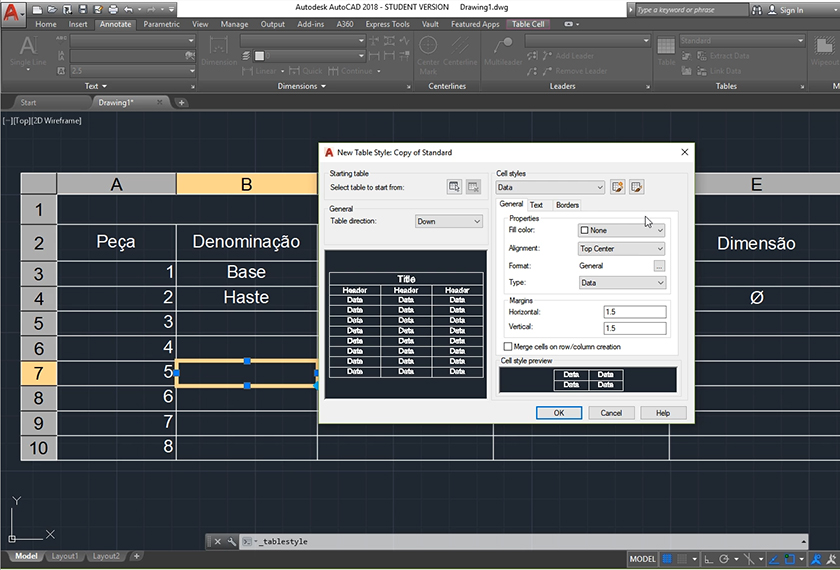Viewport: 840px width, 570px height.
Task: Open the Alignment Top Center dropdown
Action: [621, 249]
